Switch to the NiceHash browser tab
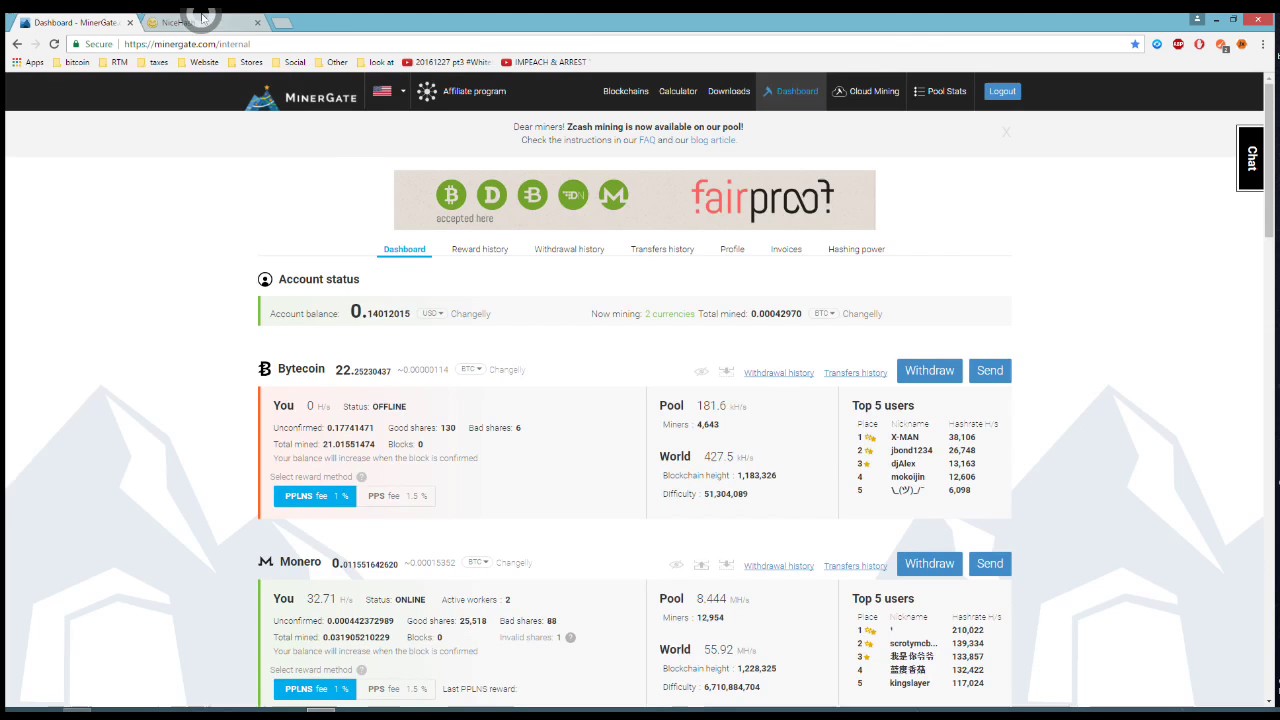1280x720 pixels. (x=202, y=22)
